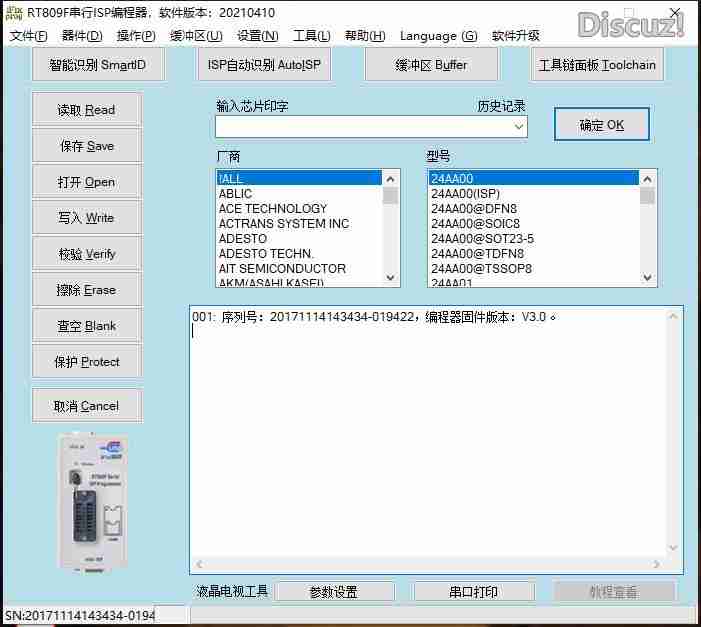701x627 pixels.
Task: Click the application icon in title bar
Action: pyautogui.click(x=14, y=13)
